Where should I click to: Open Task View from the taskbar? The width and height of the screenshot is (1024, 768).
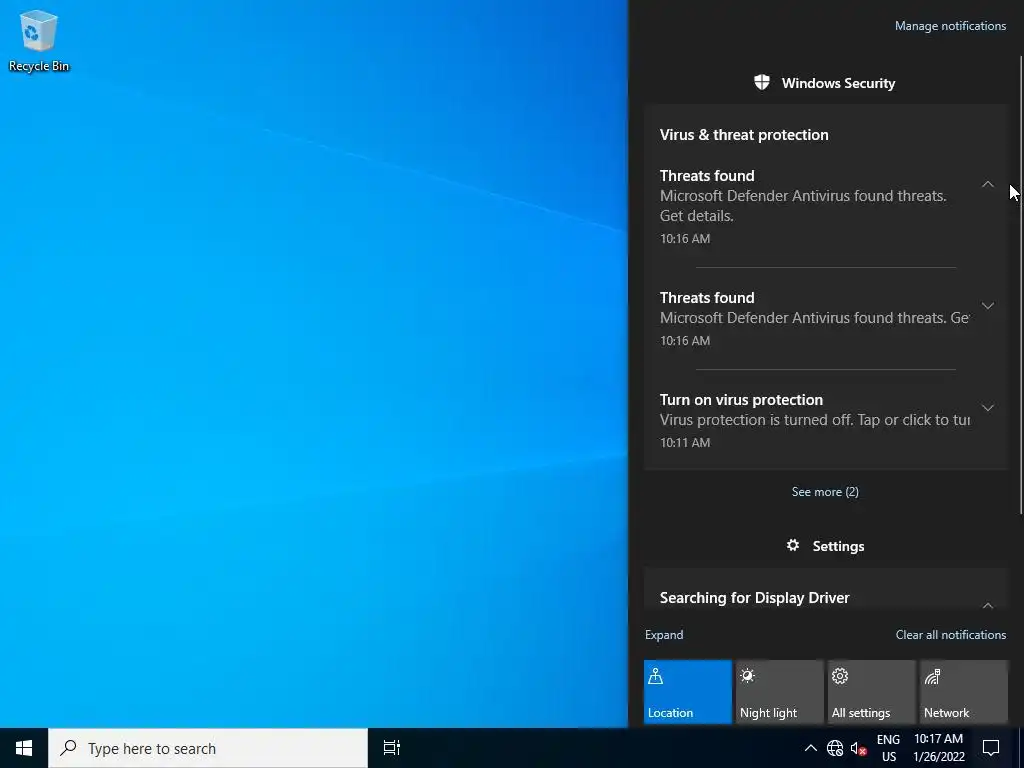(x=391, y=748)
